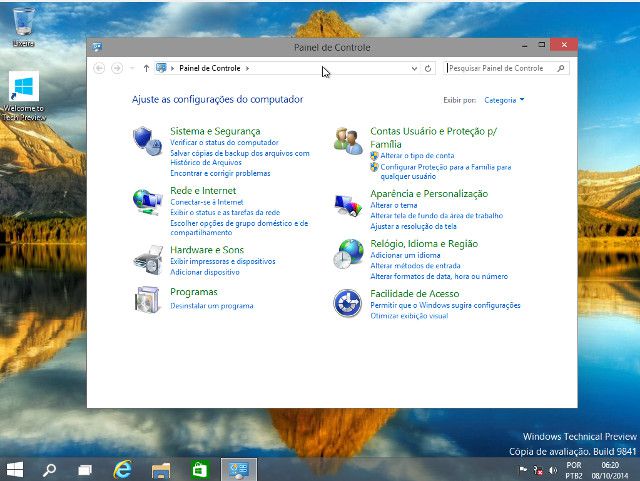640x481 pixels.
Task: Open the Programas disc box icon
Action: tap(147, 299)
